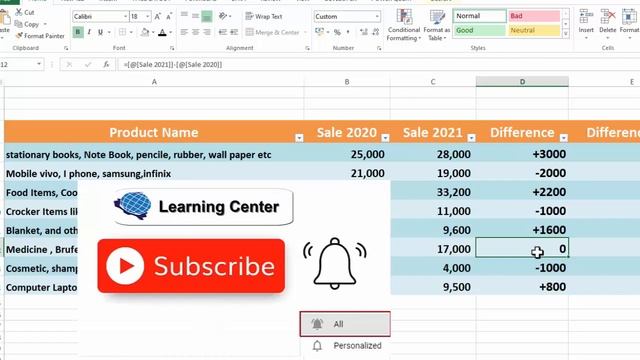Screen dimensions: 640x360
Task: Apply comma style
Action: point(348,32)
